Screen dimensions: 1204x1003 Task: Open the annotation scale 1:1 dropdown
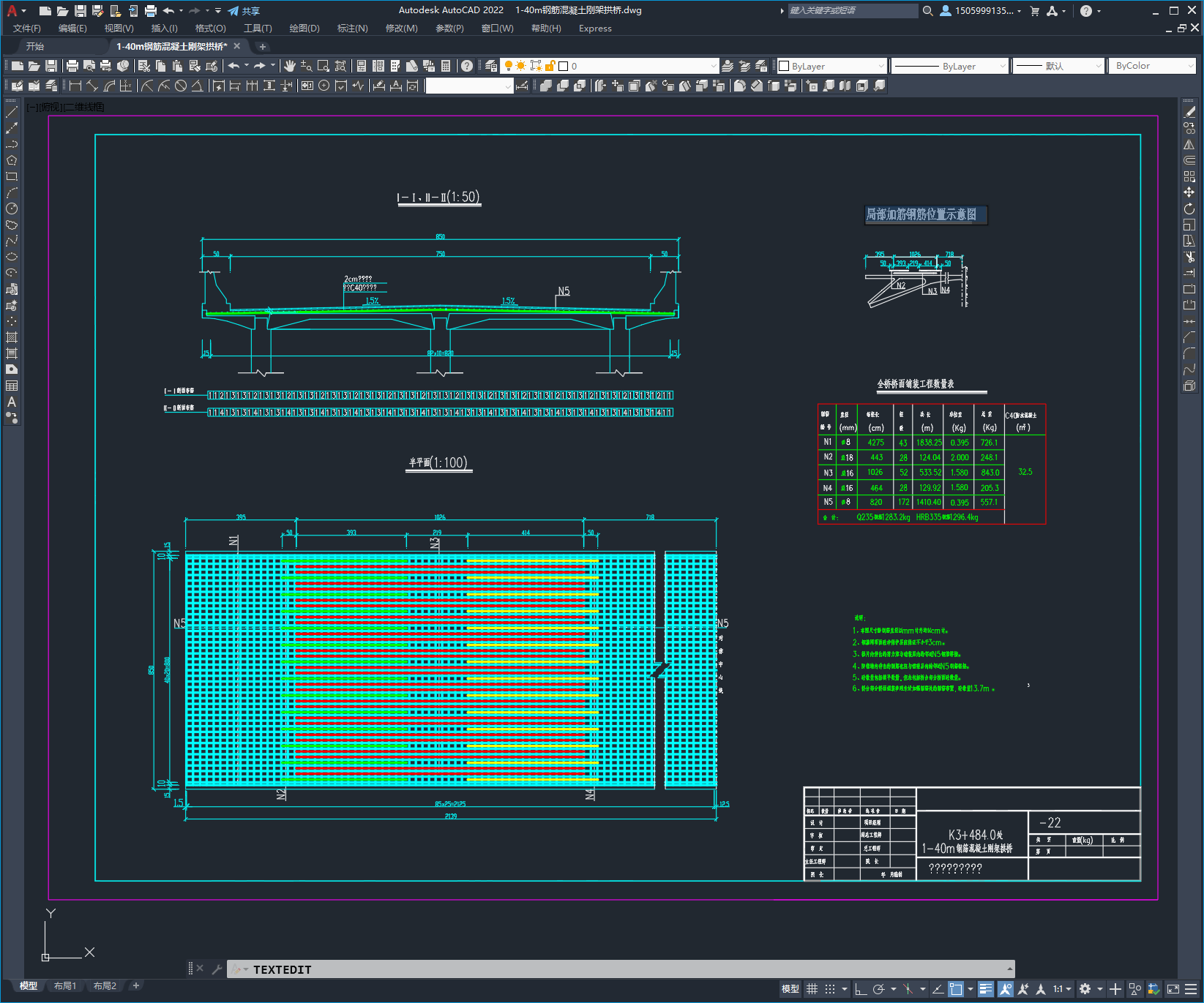1062,989
